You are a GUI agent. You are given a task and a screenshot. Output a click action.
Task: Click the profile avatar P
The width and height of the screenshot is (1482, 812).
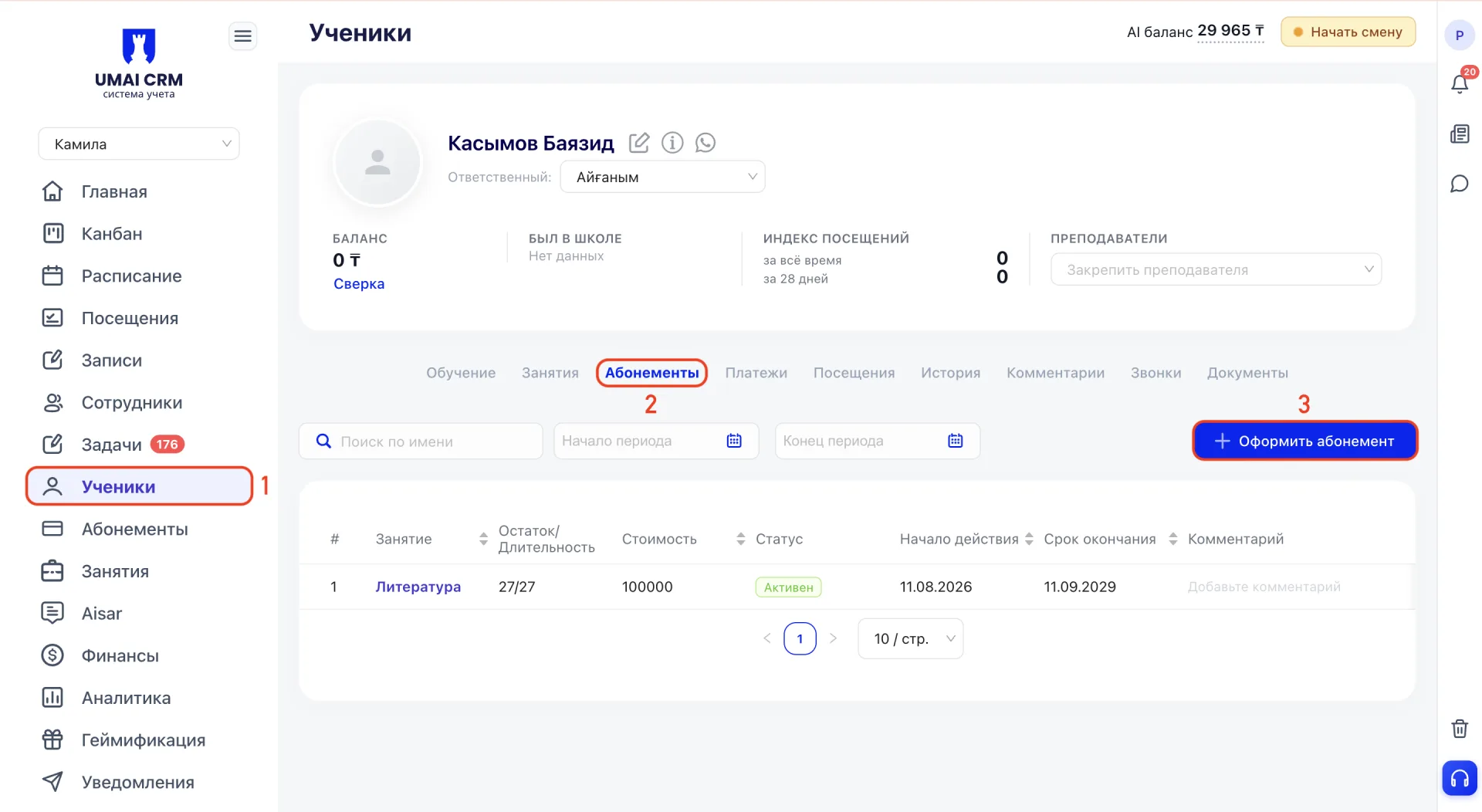tap(1460, 36)
